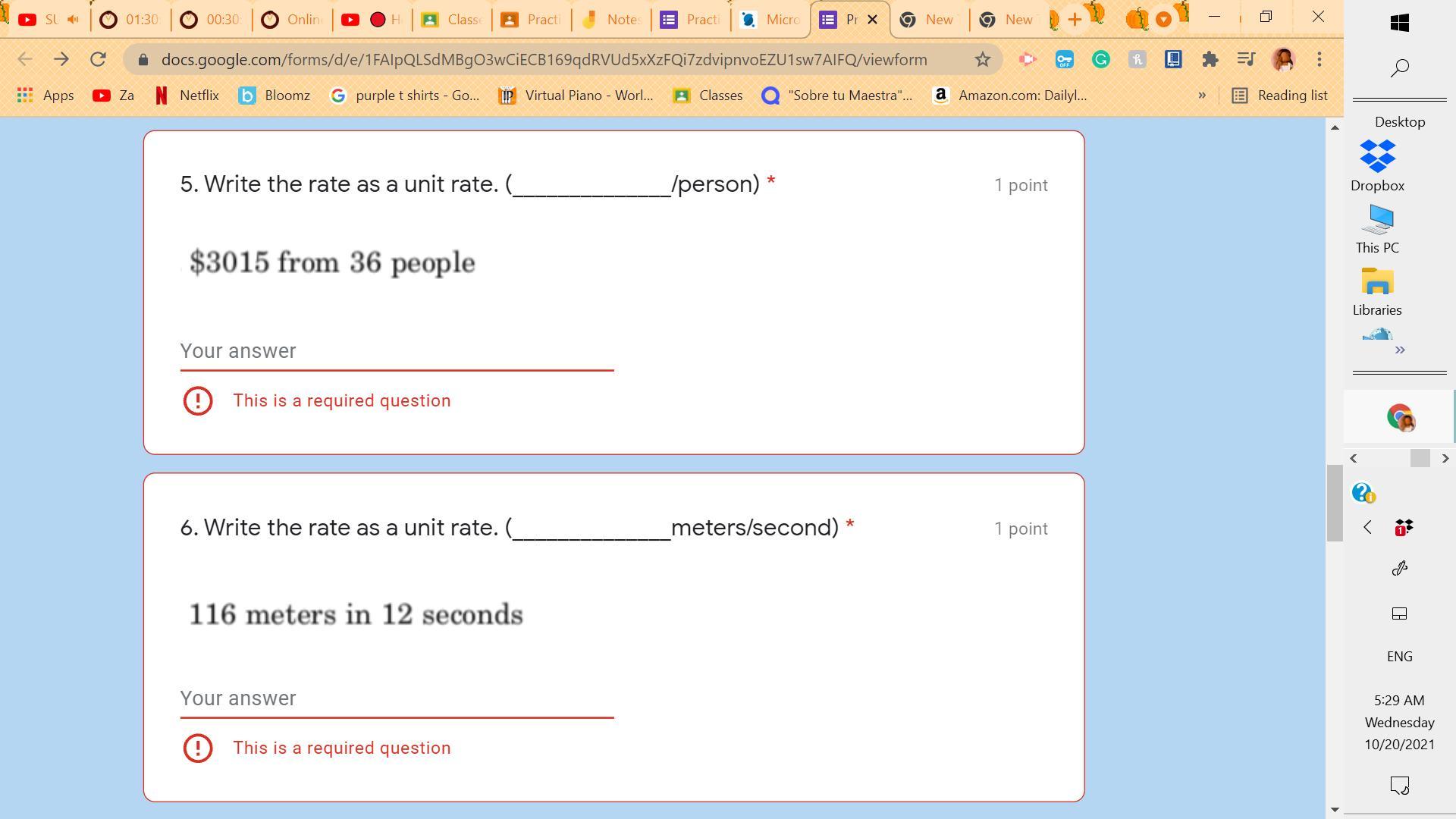Show hidden system tray icons arrow
This screenshot has height=819, width=1456.
coord(1367,528)
